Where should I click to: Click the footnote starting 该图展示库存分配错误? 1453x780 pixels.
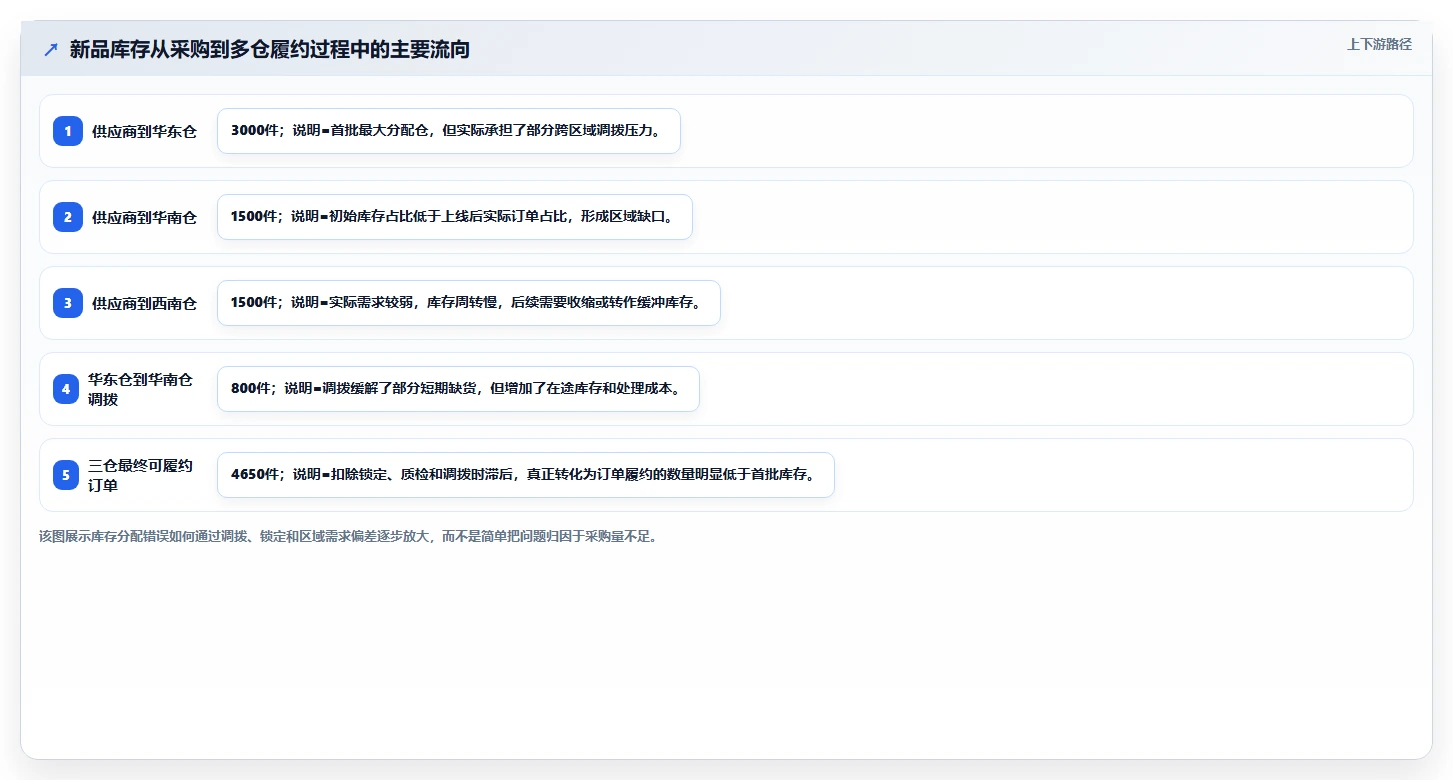[x=348, y=536]
